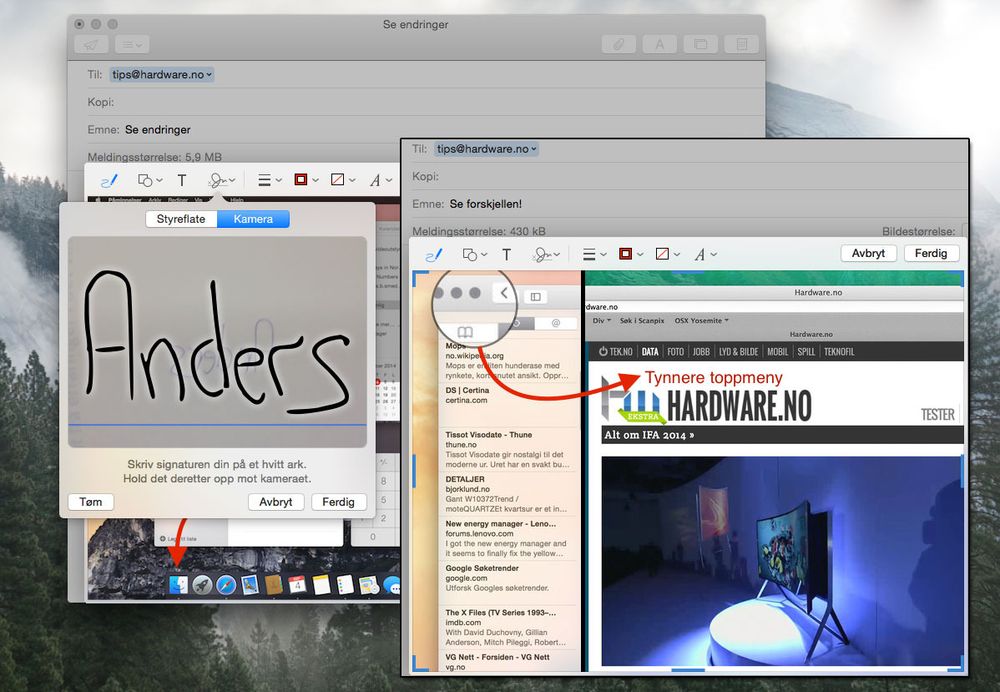Click the curved TV photo on Hardware.no
Screen dimensions: 1000x692
coord(782,561)
